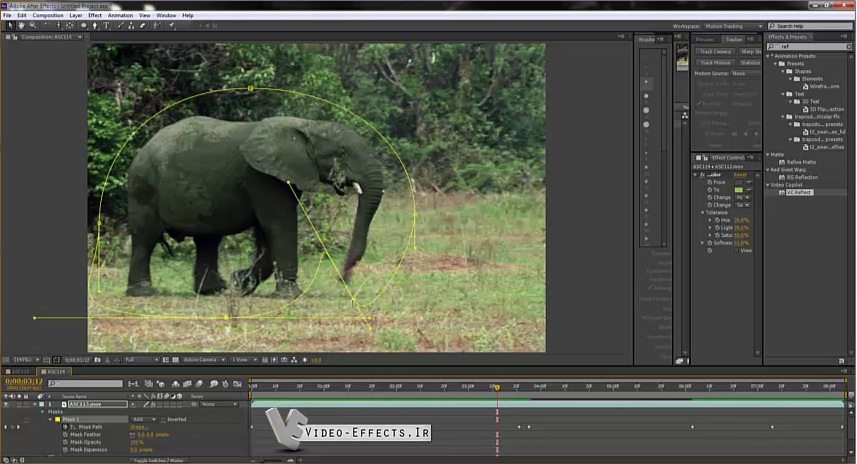
Task: Click the snapshot camera icon under viewer
Action: (x=97, y=360)
